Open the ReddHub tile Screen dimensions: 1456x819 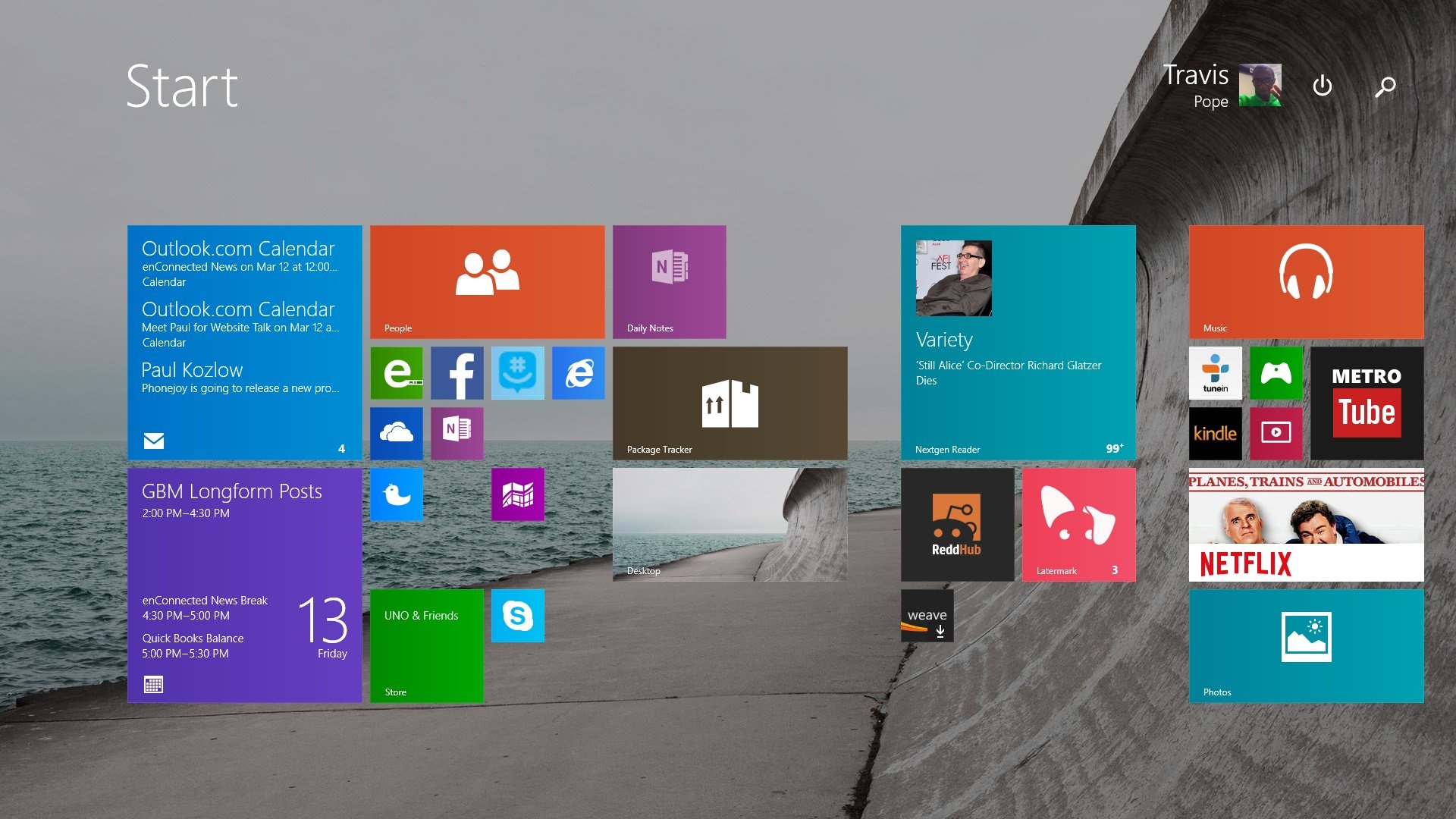(x=957, y=524)
